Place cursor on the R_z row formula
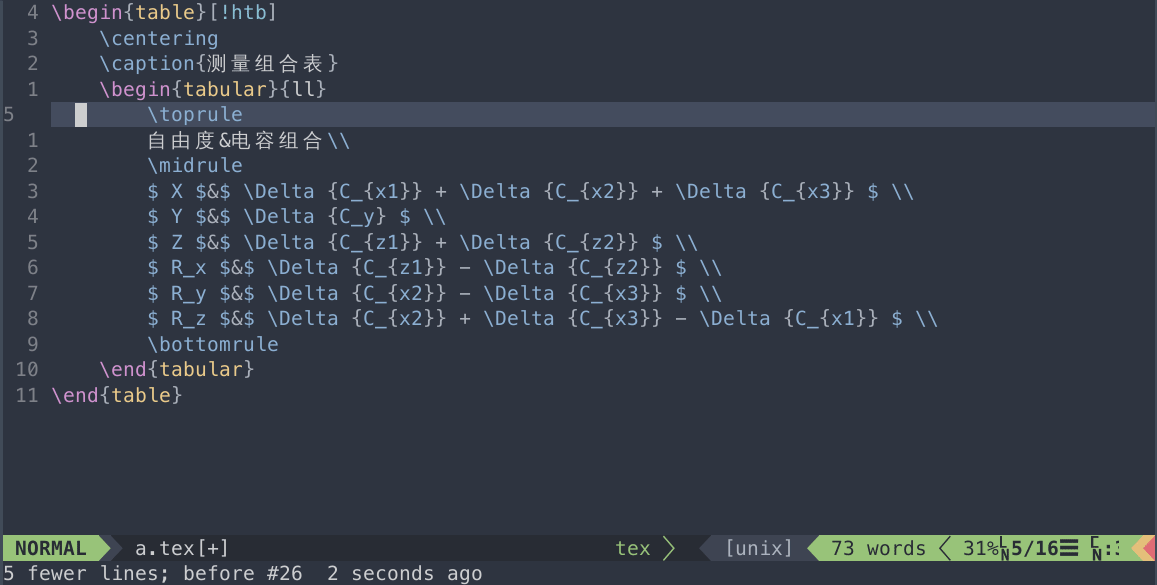1157x585 pixels. 542,319
